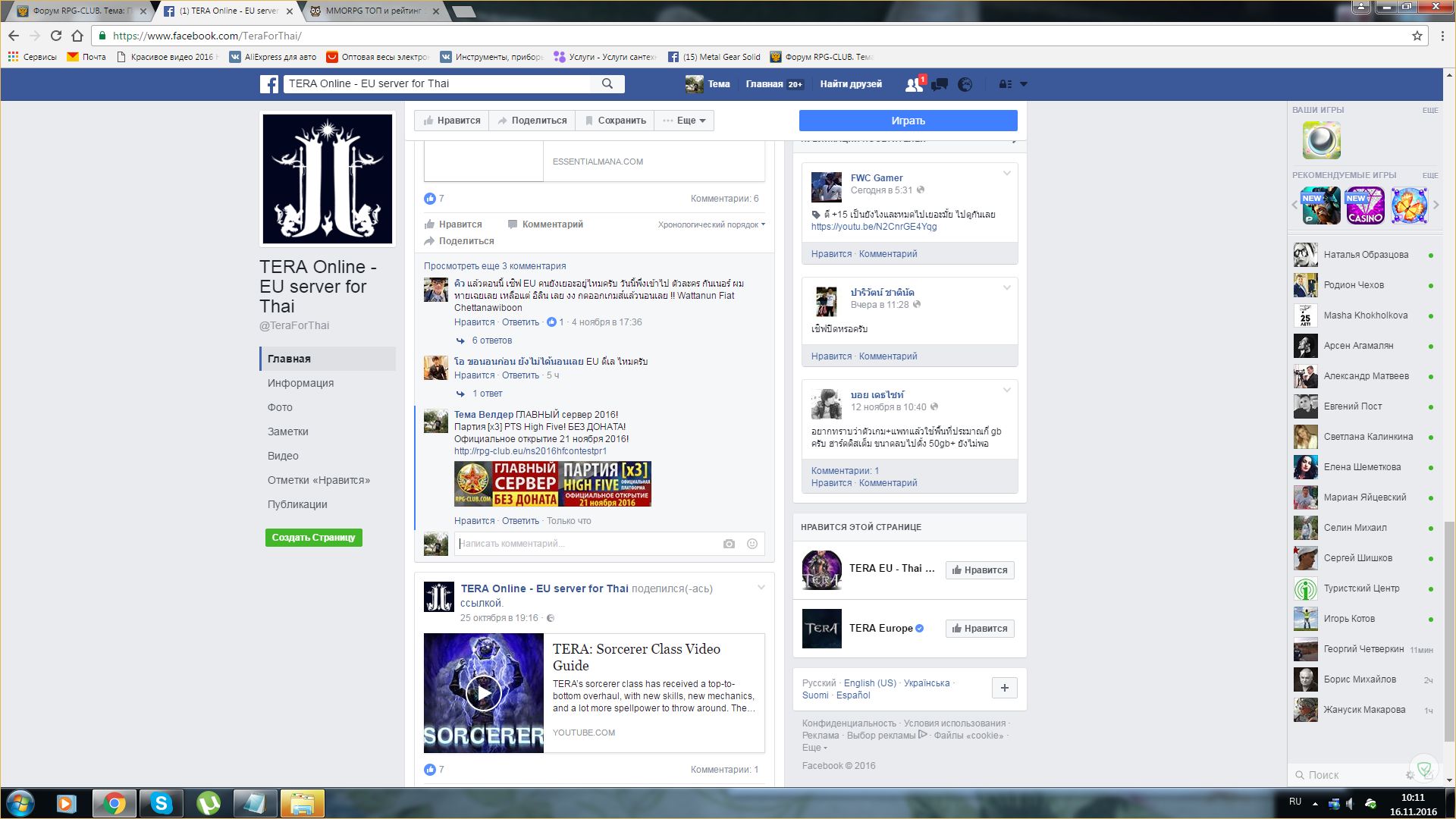Expand 1 ответ reply thread

tap(487, 394)
